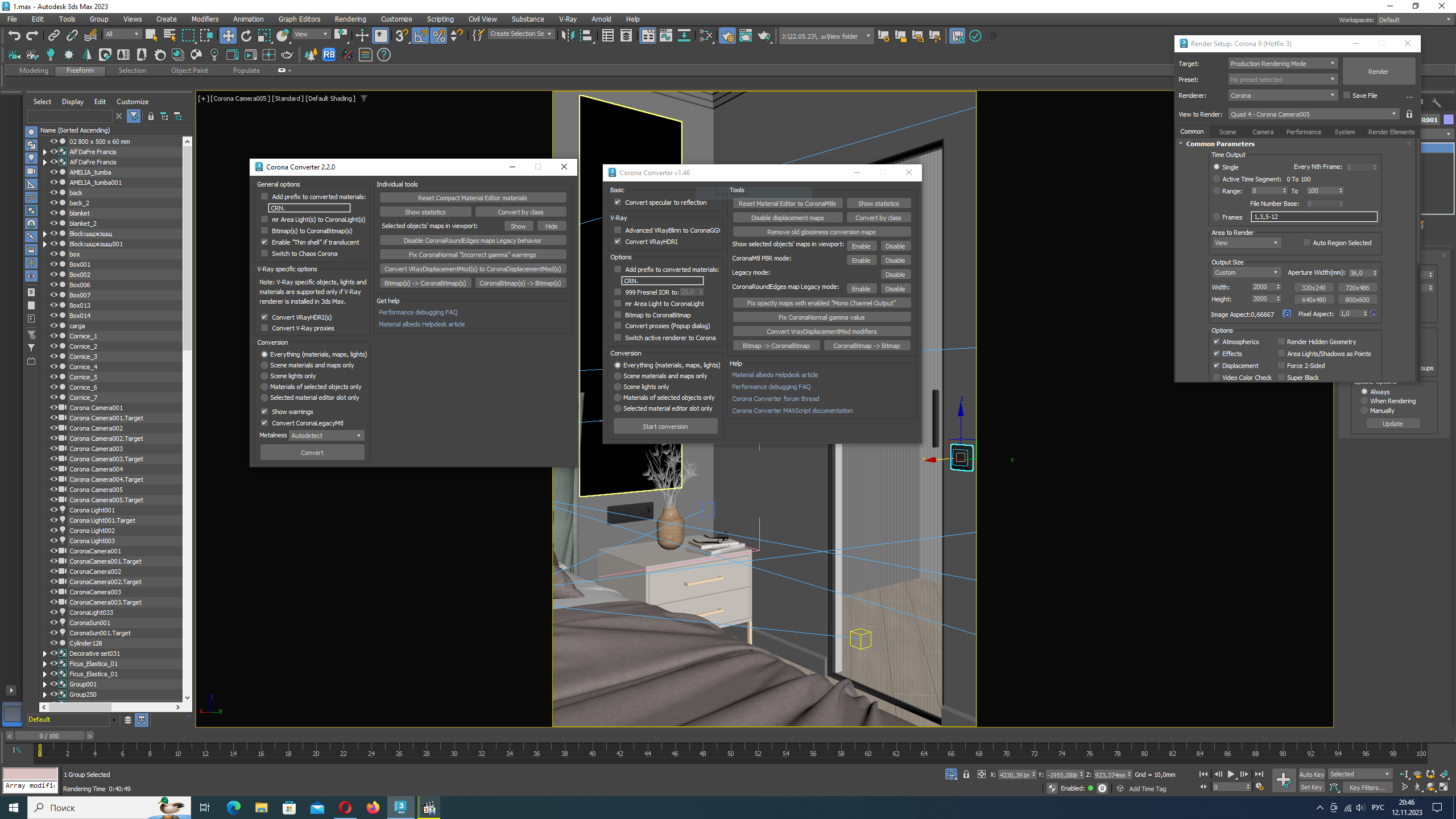
Task: Click the Corona Sun icon
Action: 69,55
